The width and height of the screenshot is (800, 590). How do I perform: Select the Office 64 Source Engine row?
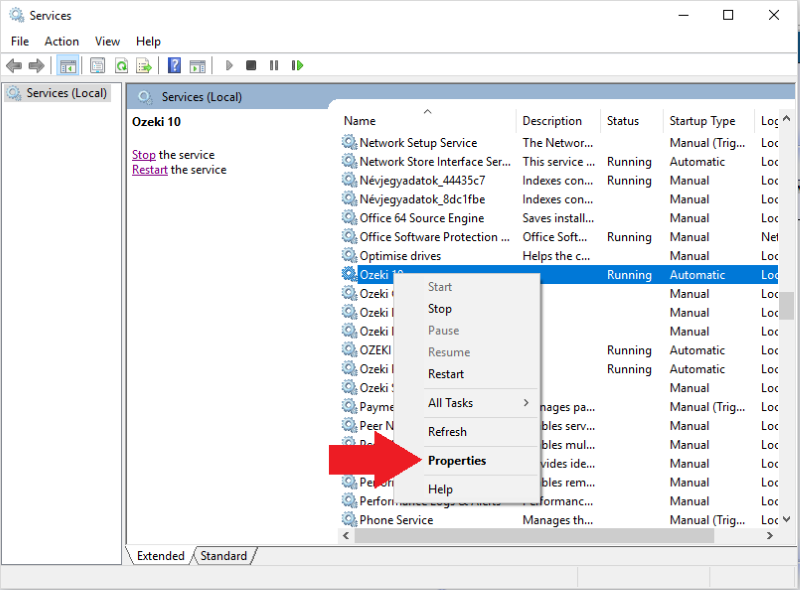pos(559,218)
